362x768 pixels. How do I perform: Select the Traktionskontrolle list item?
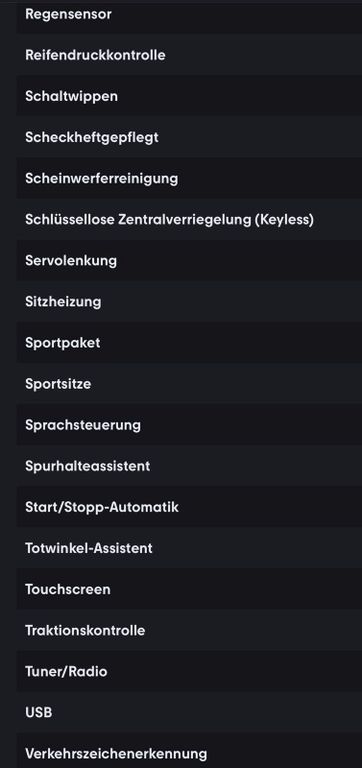pyautogui.click(x=189, y=630)
